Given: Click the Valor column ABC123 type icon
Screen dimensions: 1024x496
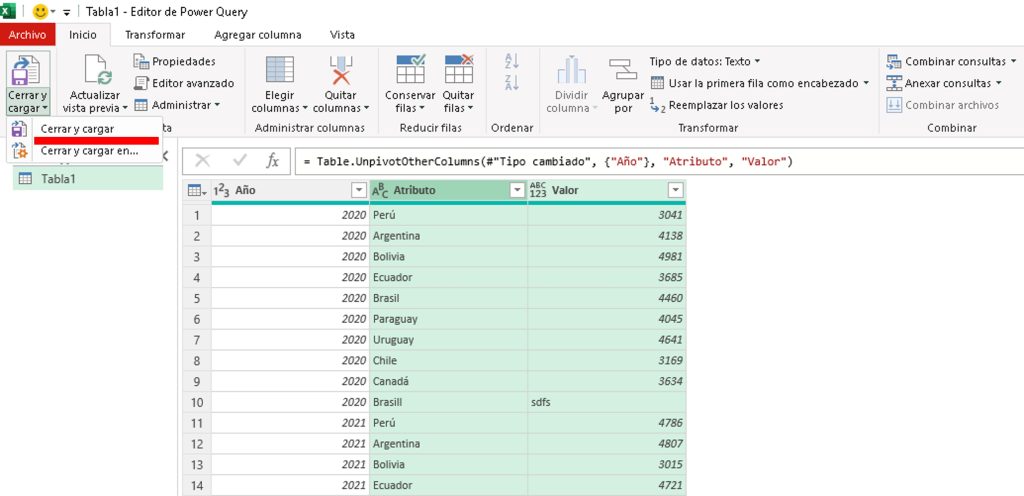Looking at the screenshot, I should click(x=538, y=190).
